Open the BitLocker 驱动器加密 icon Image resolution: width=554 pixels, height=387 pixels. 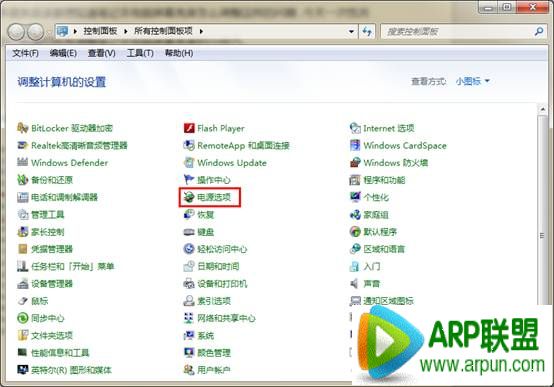23,128
